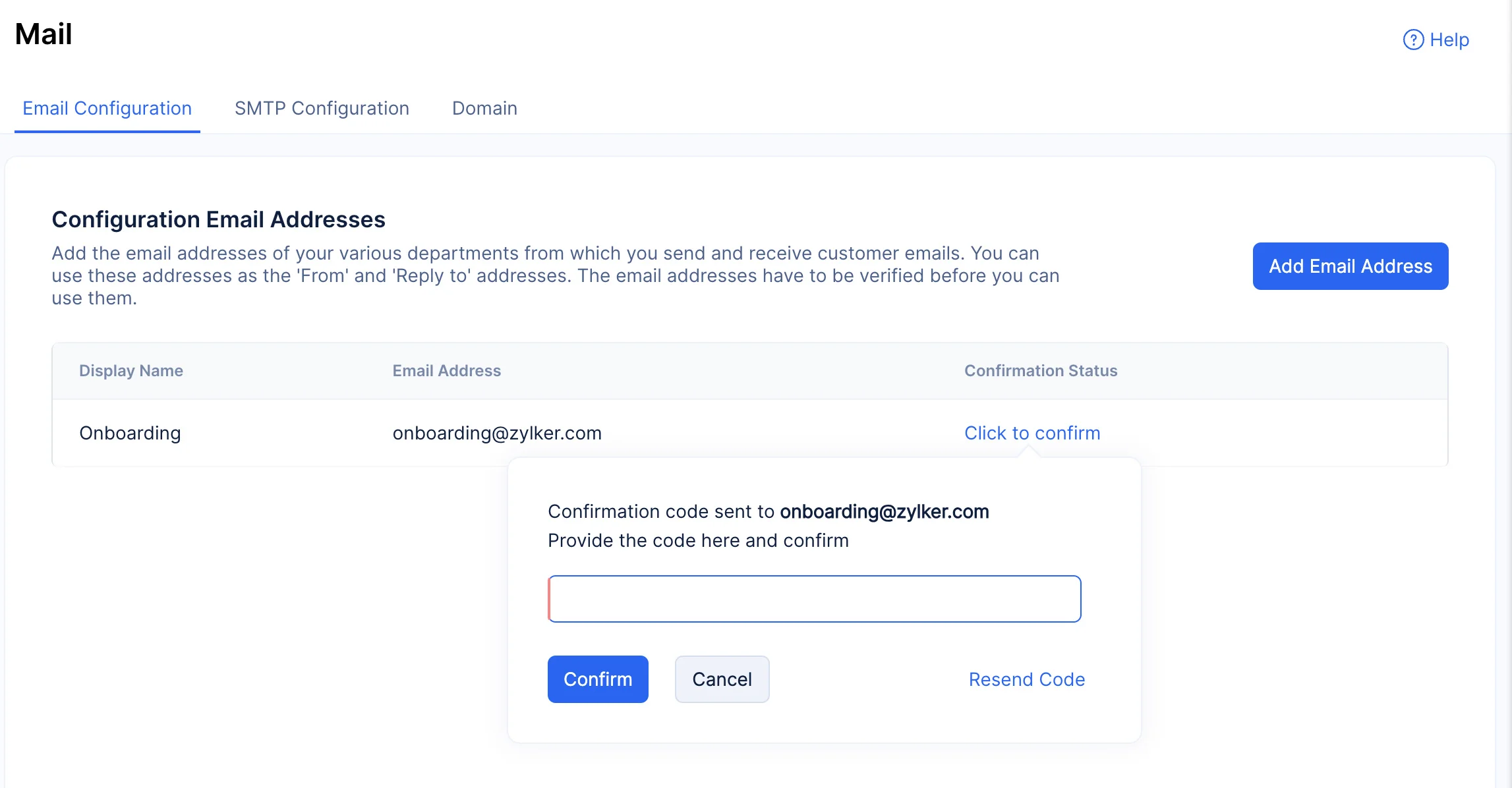Click the Confirmation Status column header
Image resolution: width=1512 pixels, height=788 pixels.
pos(1041,371)
